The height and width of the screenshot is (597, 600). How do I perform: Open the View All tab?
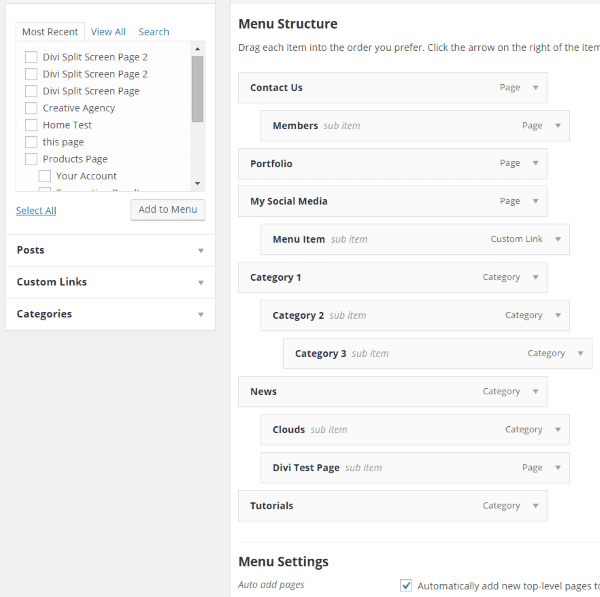[x=108, y=32]
